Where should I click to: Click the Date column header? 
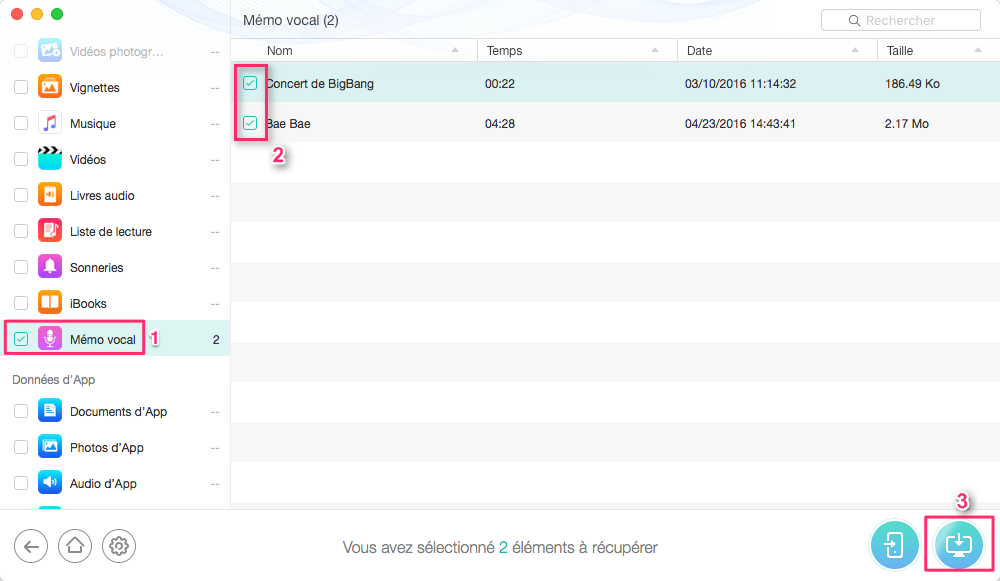tap(777, 50)
